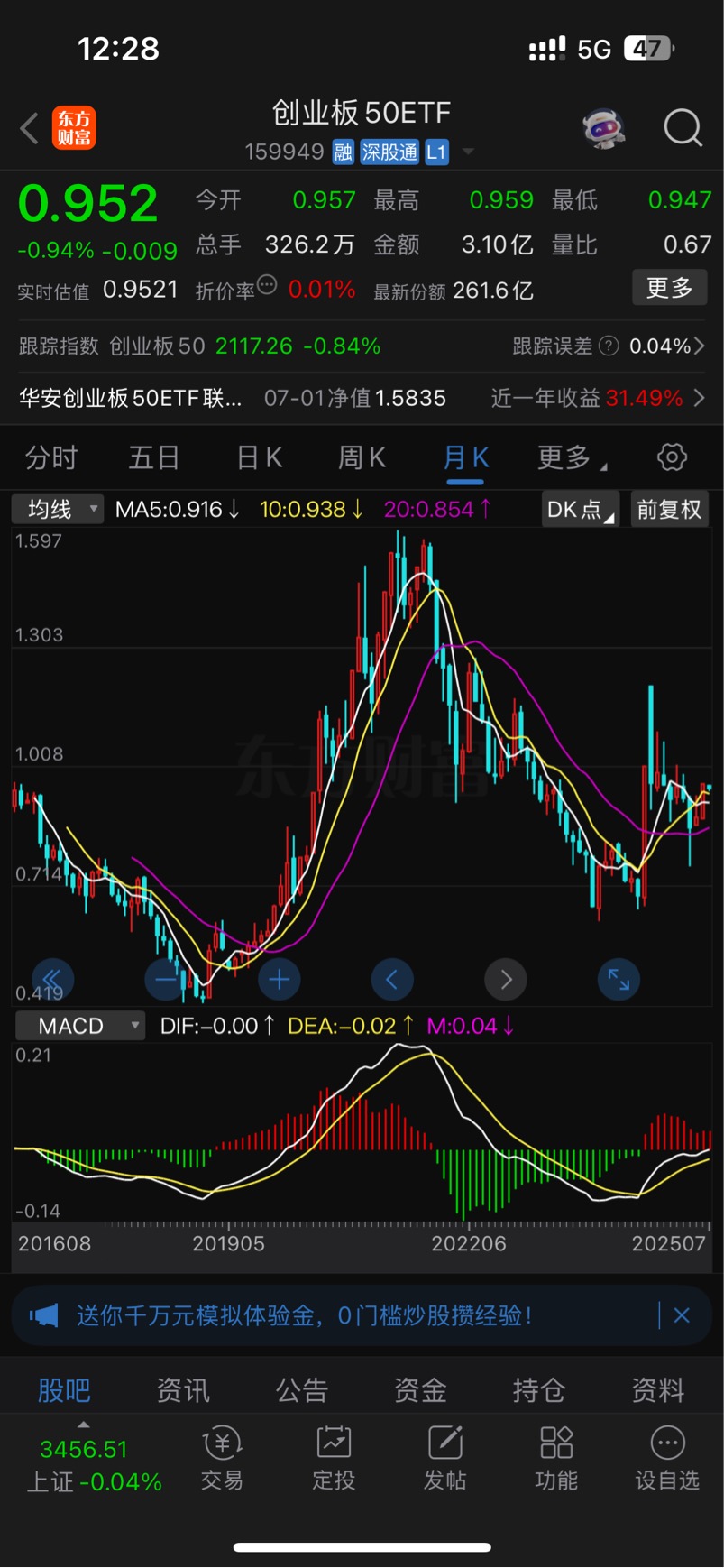Zoom out chart with minus button
The image size is (724, 1568).
166,980
